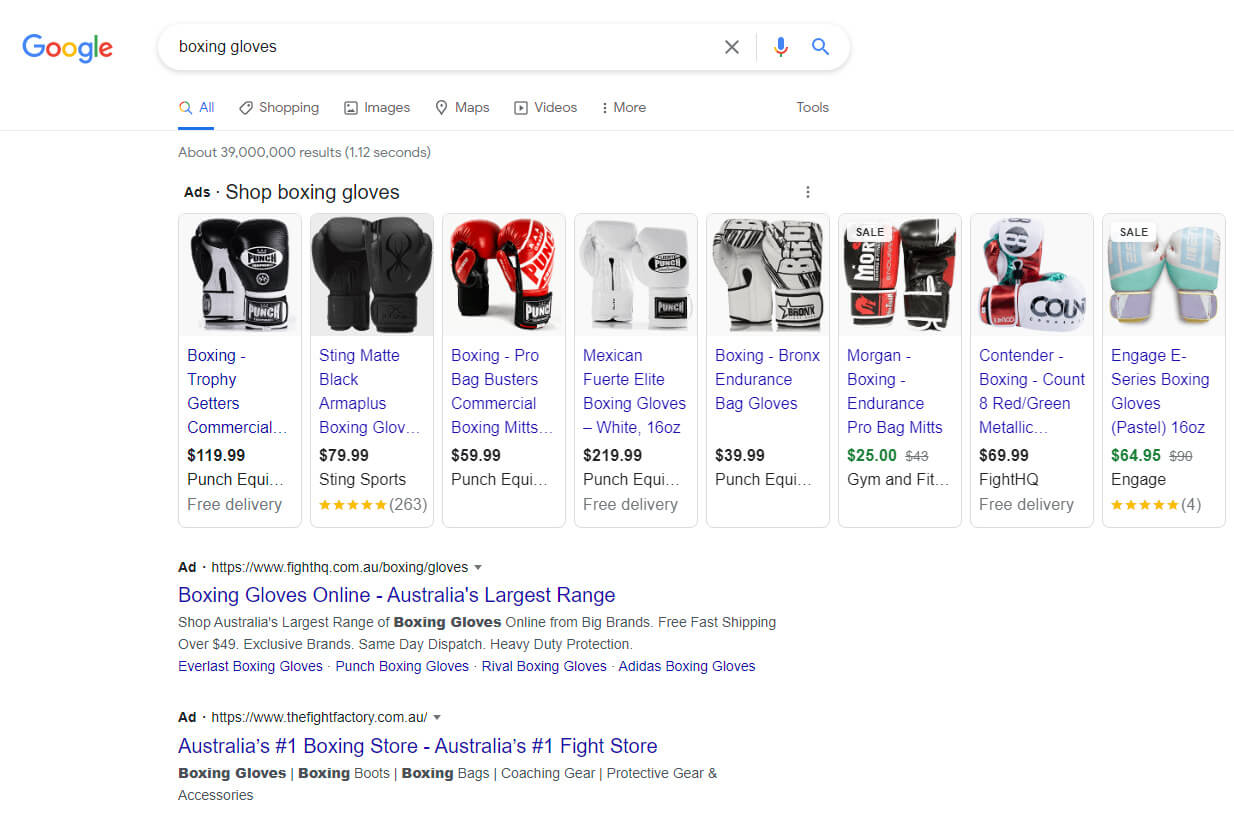
Task: Expand the fighthq.com.au ad URL dropdown arrow
Action: (478, 567)
